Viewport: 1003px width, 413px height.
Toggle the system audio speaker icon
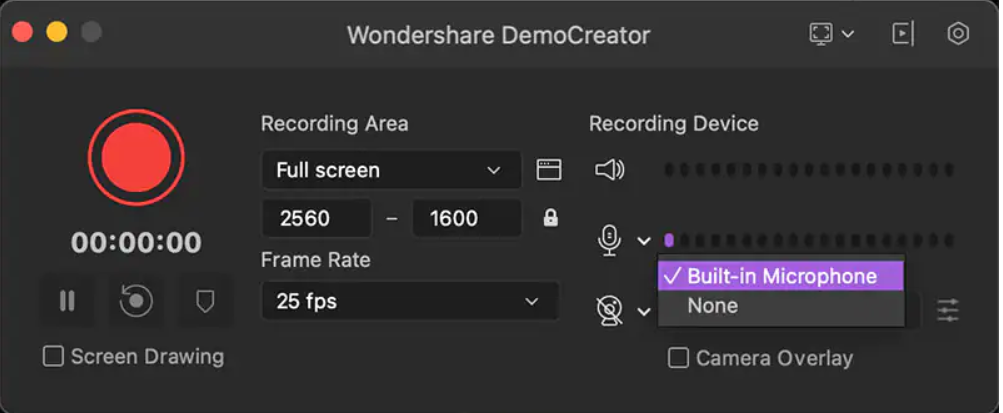pos(610,170)
